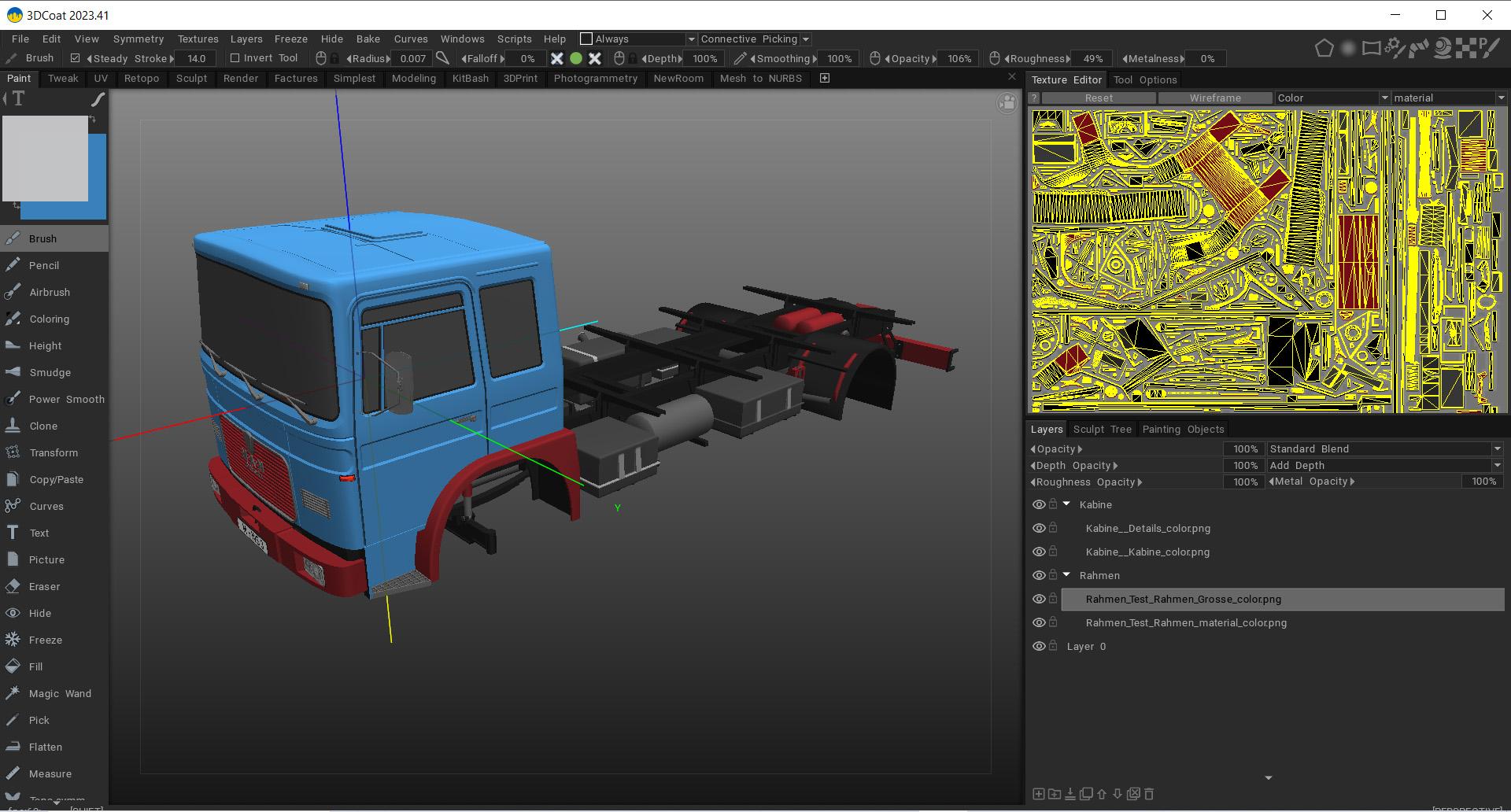This screenshot has width=1511, height=812.
Task: Open the Add Depth dropdown
Action: [x=1385, y=465]
